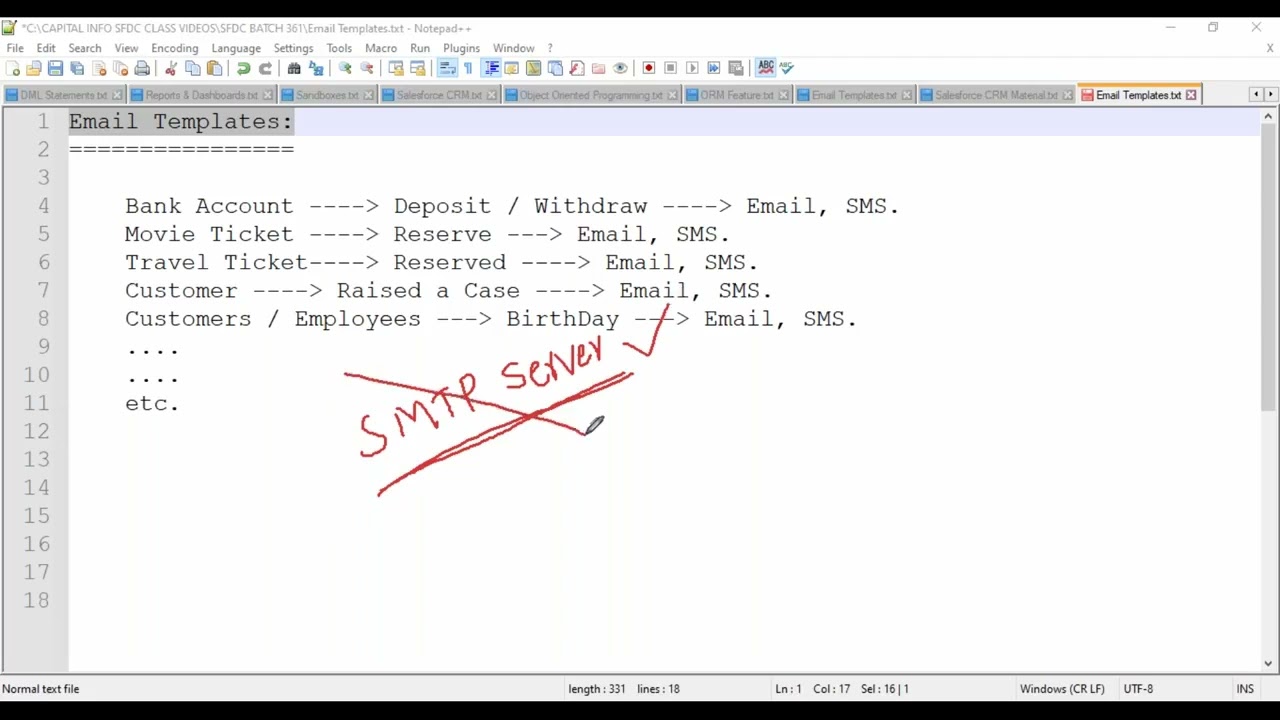Open the Document Map panel icon
Screen dimensions: 1280x720
coord(533,68)
